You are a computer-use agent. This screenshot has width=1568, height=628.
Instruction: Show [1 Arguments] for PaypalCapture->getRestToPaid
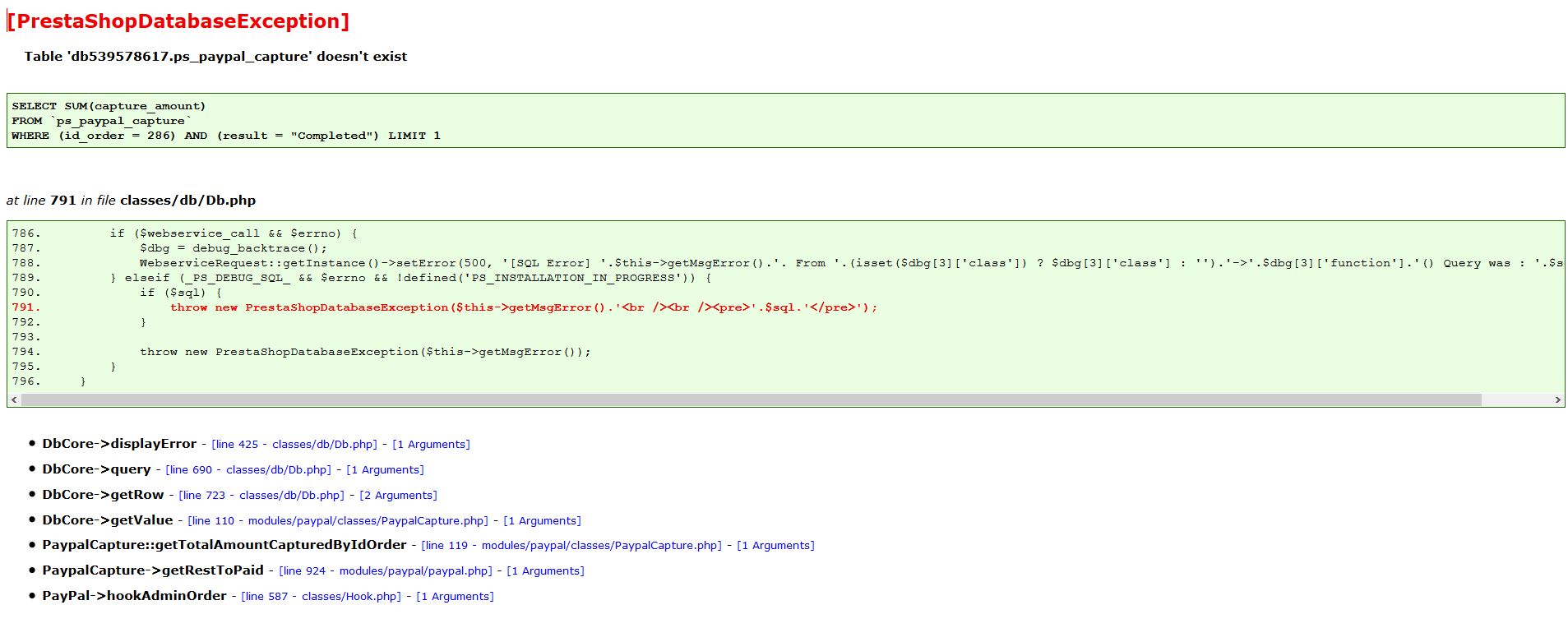pos(545,571)
